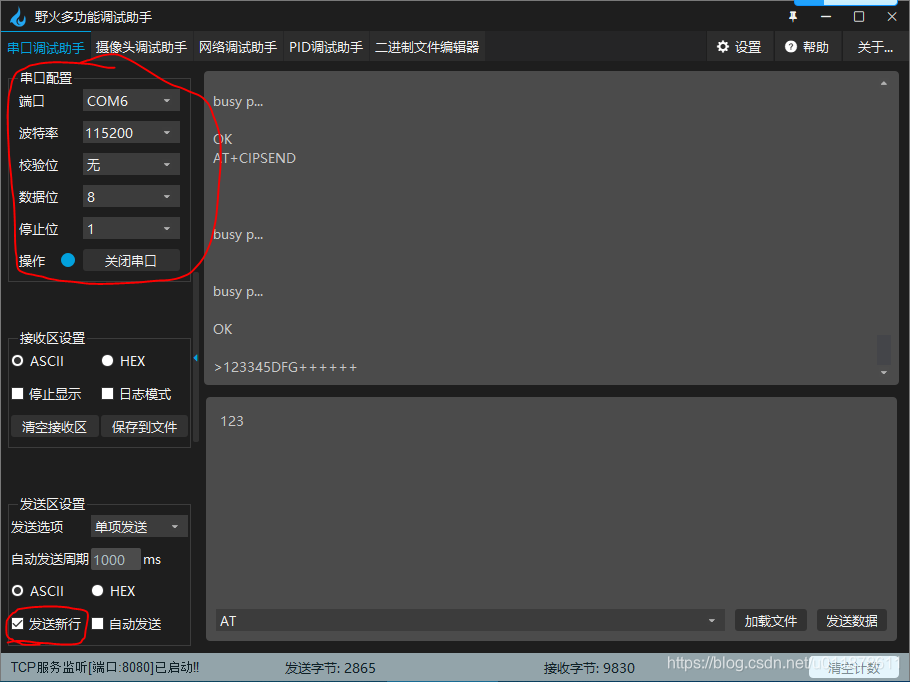Click 清空接收区 button
The width and height of the screenshot is (910, 682).
pos(55,427)
